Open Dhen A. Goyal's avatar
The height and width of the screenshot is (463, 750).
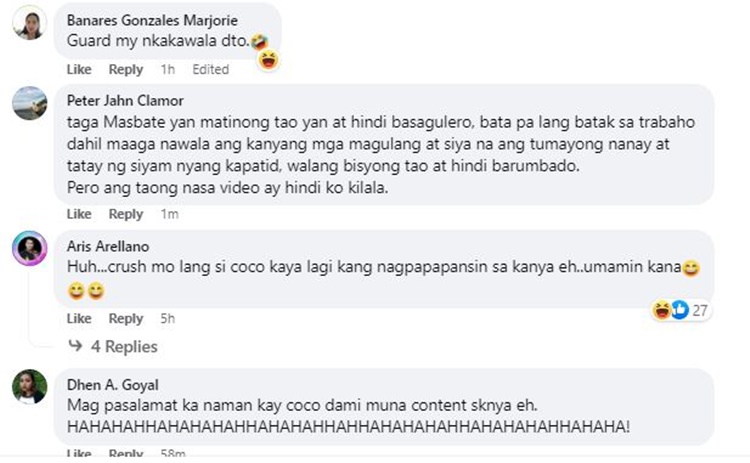[30, 386]
